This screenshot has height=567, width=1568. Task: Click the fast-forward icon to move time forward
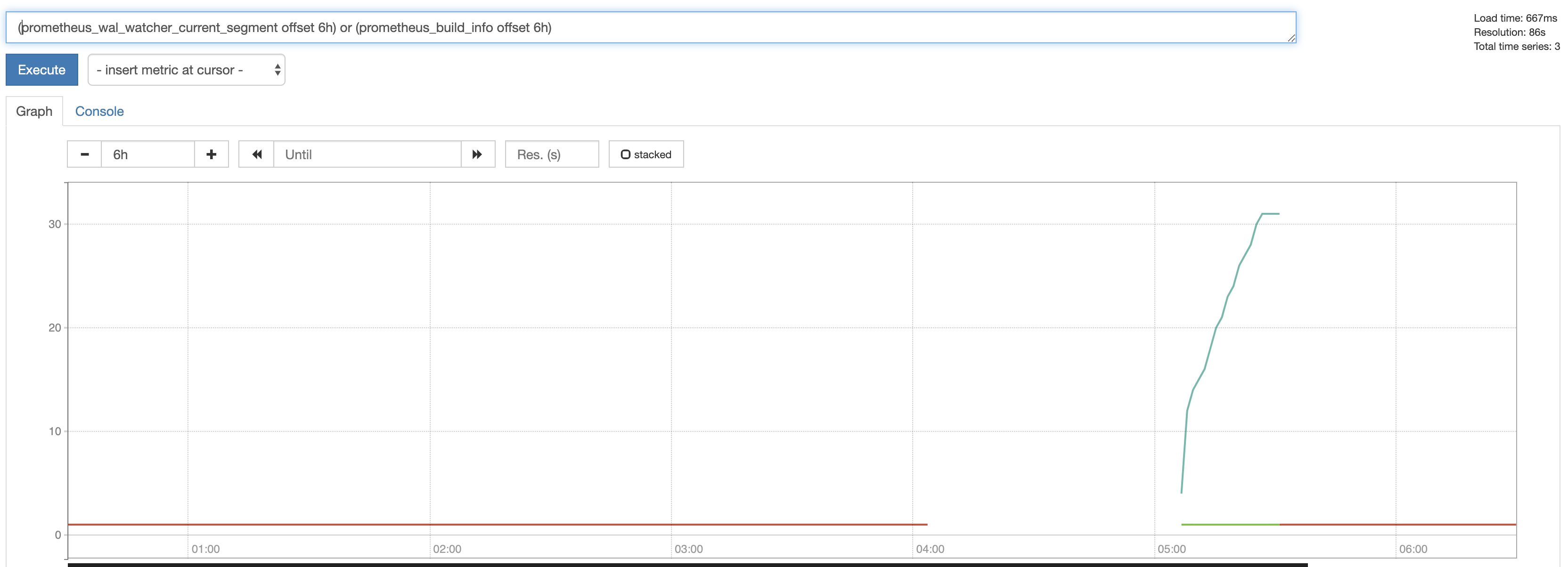(x=477, y=154)
